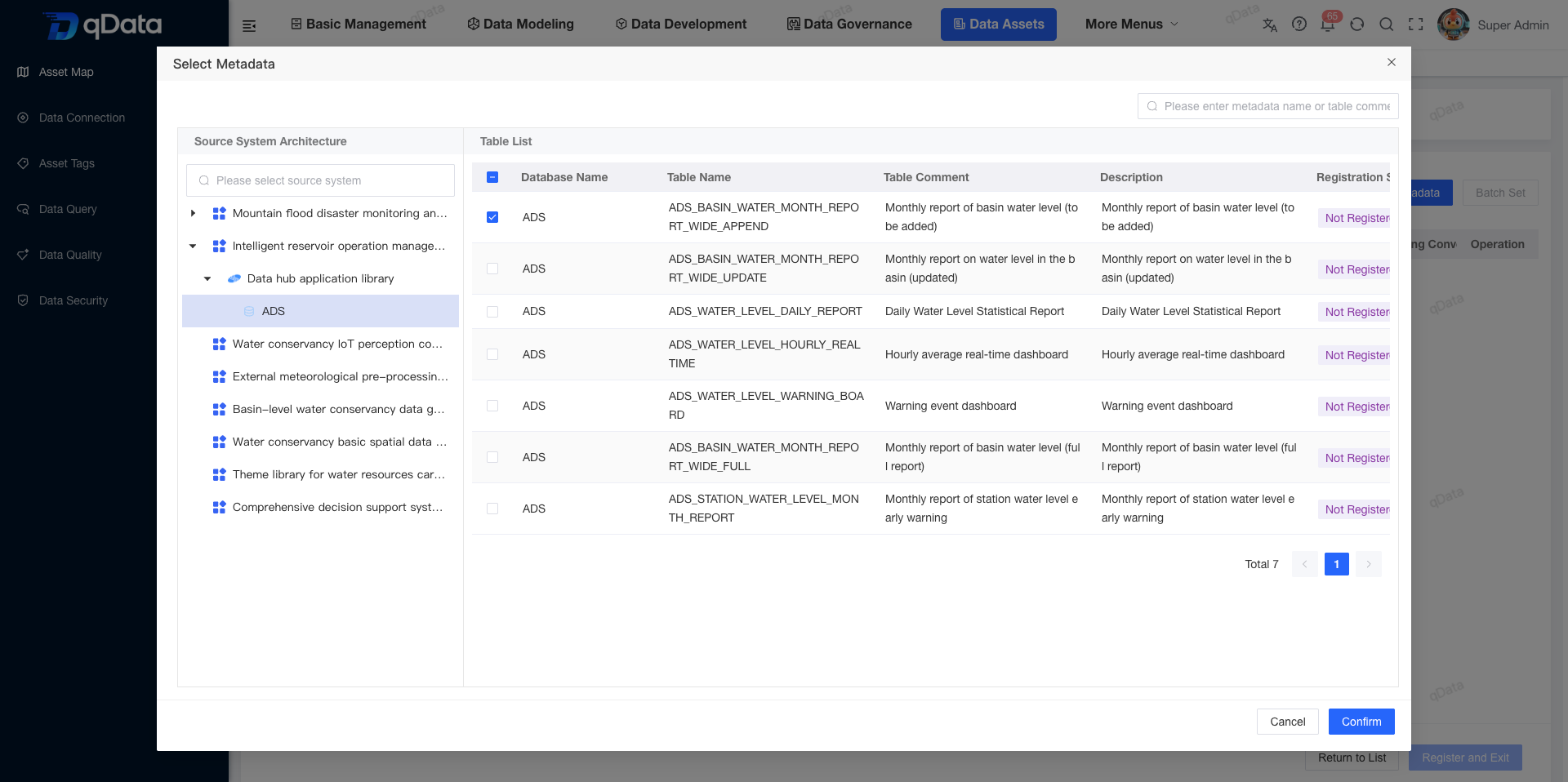This screenshot has width=1568, height=782.
Task: Click the Table Name column header
Action: [x=699, y=177]
